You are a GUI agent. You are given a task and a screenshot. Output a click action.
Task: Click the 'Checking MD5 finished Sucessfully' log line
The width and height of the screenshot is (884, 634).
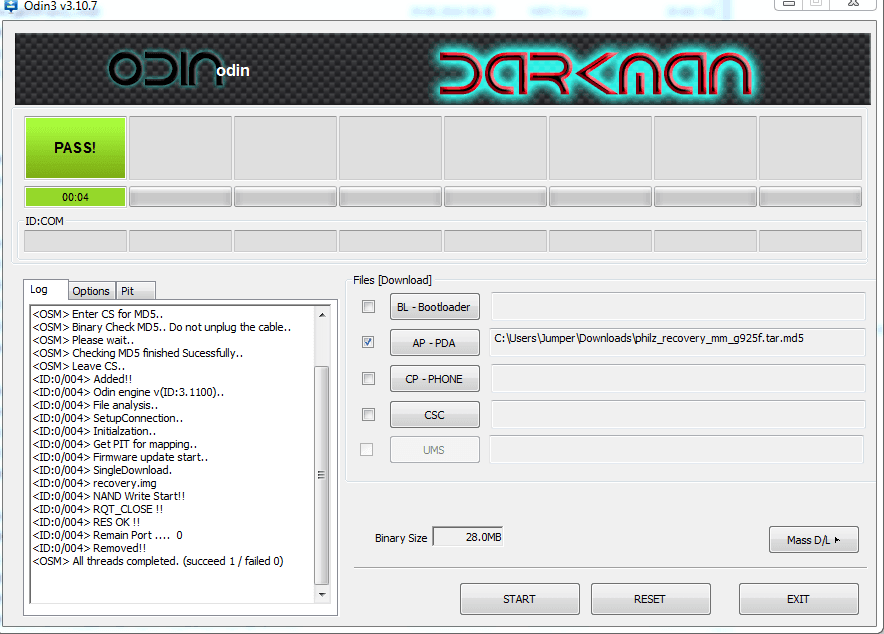tap(138, 353)
